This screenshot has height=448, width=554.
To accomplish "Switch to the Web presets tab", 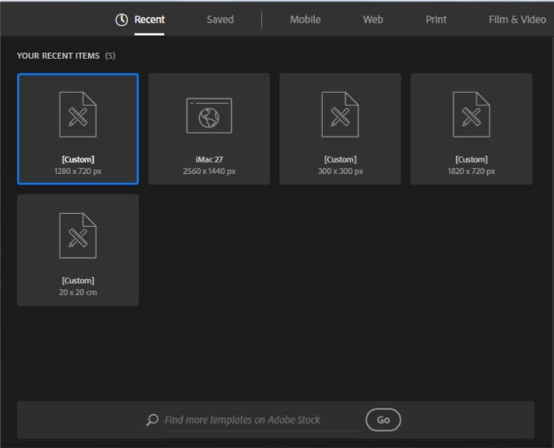I will [373, 20].
